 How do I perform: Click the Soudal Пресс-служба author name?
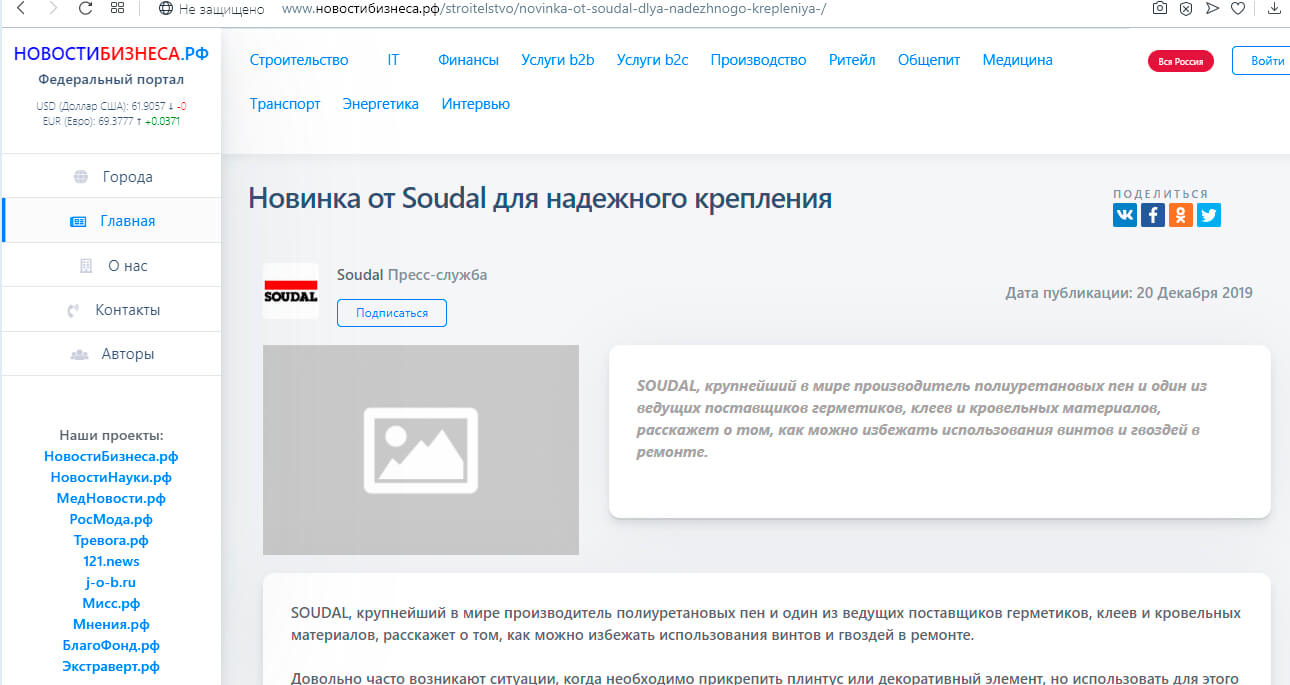tap(412, 274)
